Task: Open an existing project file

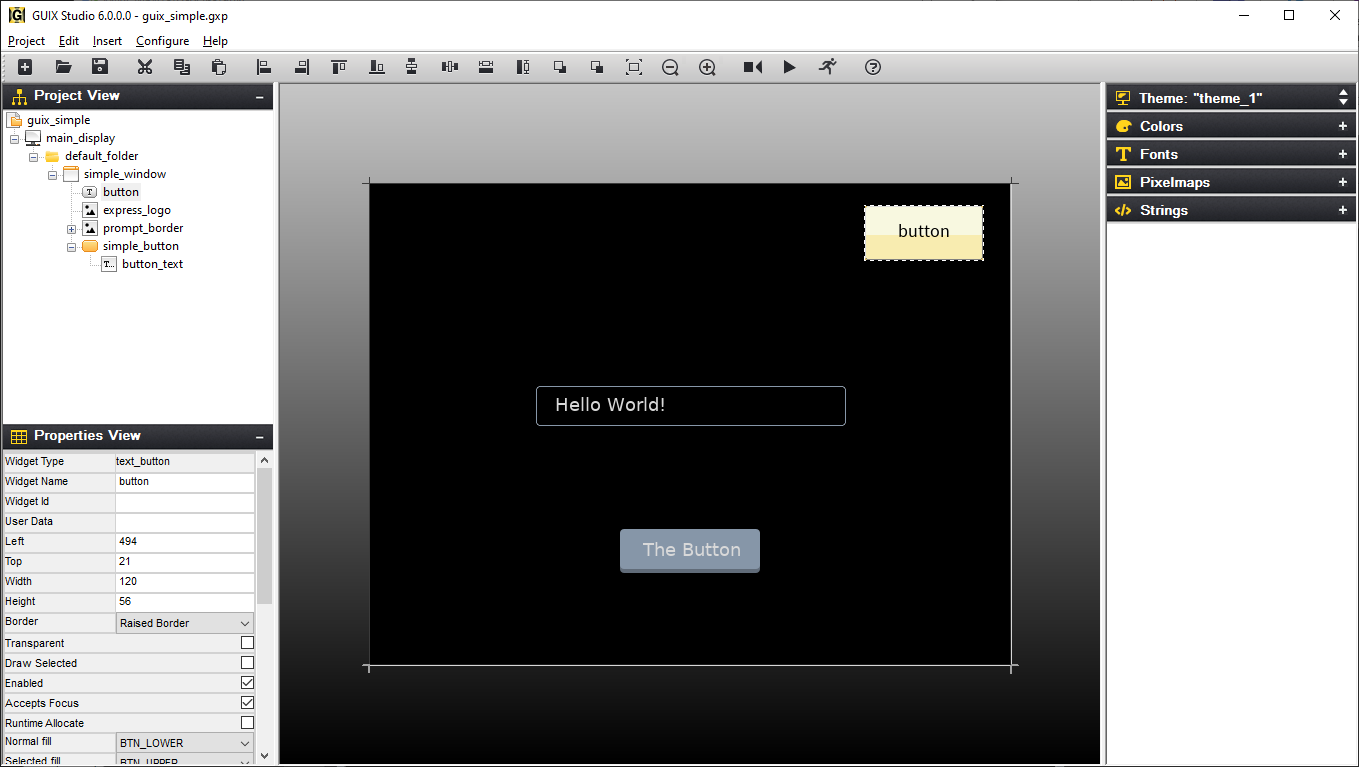Action: 62,67
